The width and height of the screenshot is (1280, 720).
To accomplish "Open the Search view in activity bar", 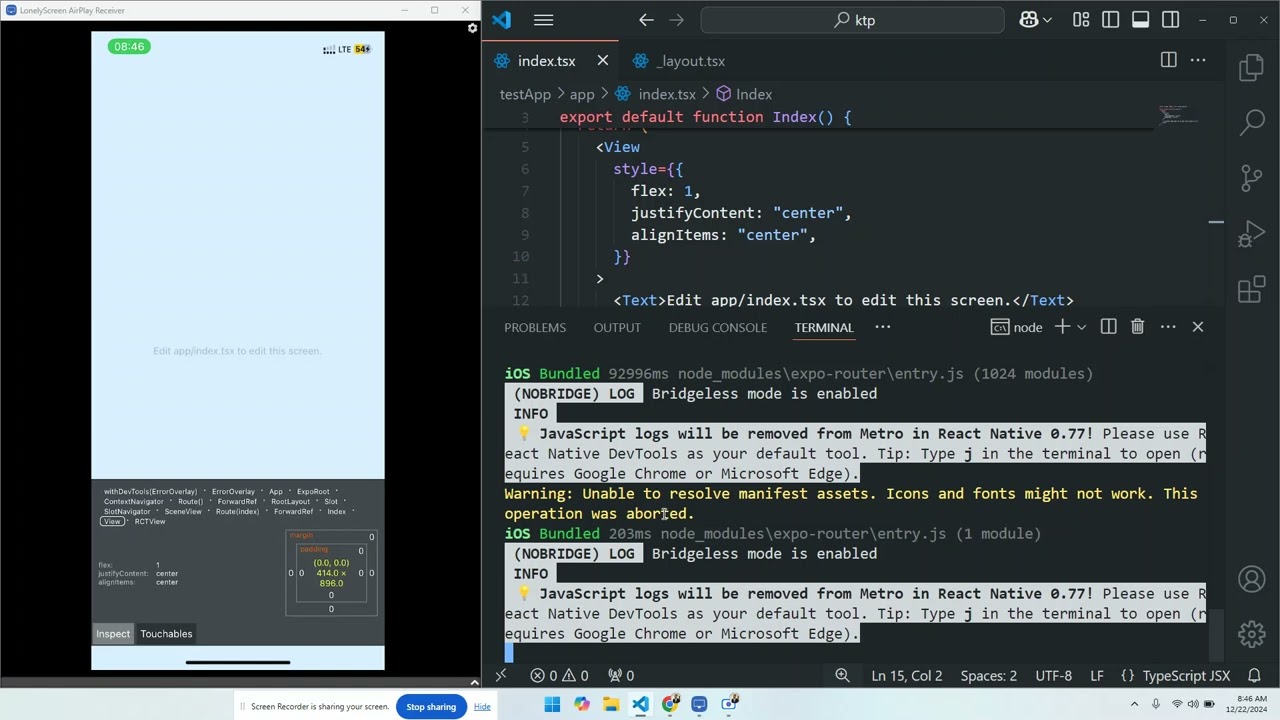I will coord(1252,122).
